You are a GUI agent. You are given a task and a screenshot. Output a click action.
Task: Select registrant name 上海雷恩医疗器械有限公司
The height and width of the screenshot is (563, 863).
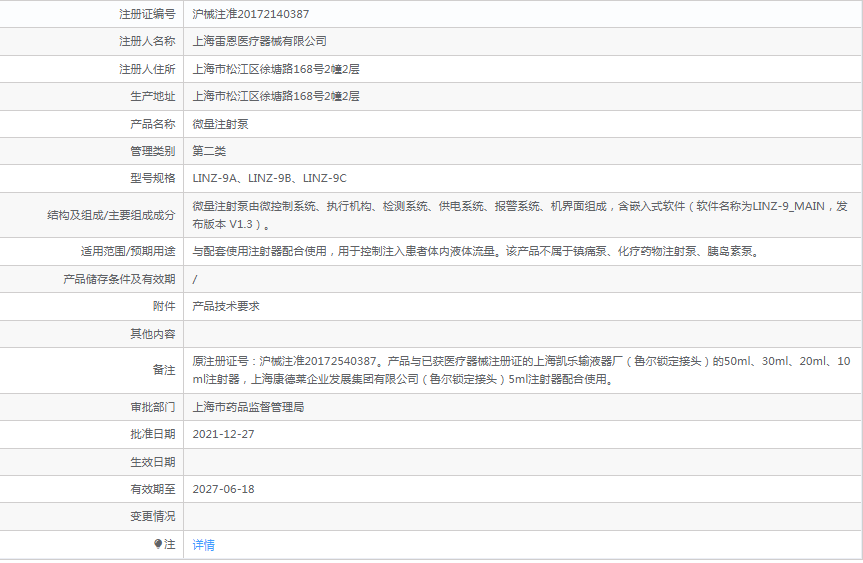pos(259,41)
